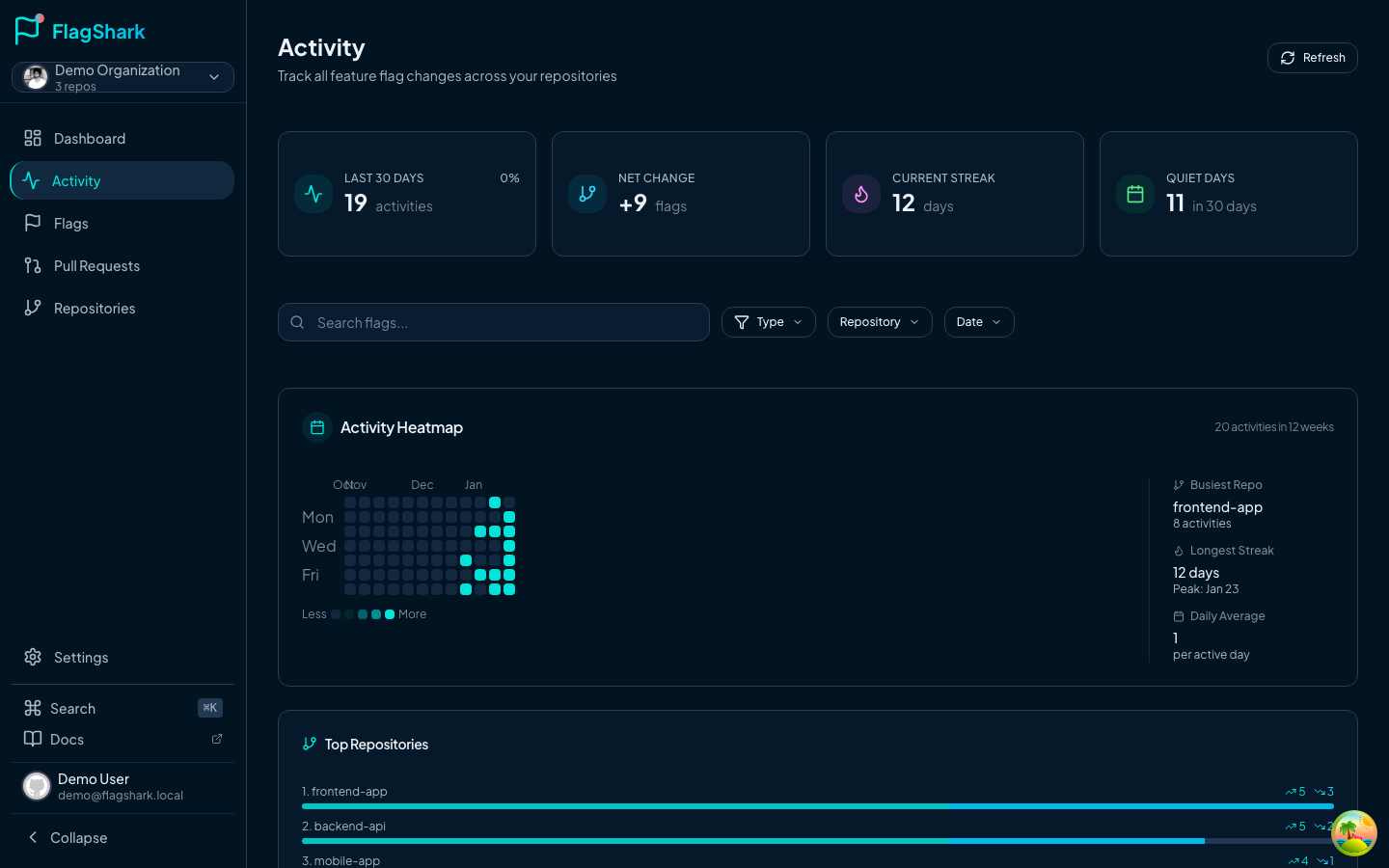Click the palm tree island floating icon
The width and height of the screenshot is (1389, 868).
[1353, 833]
